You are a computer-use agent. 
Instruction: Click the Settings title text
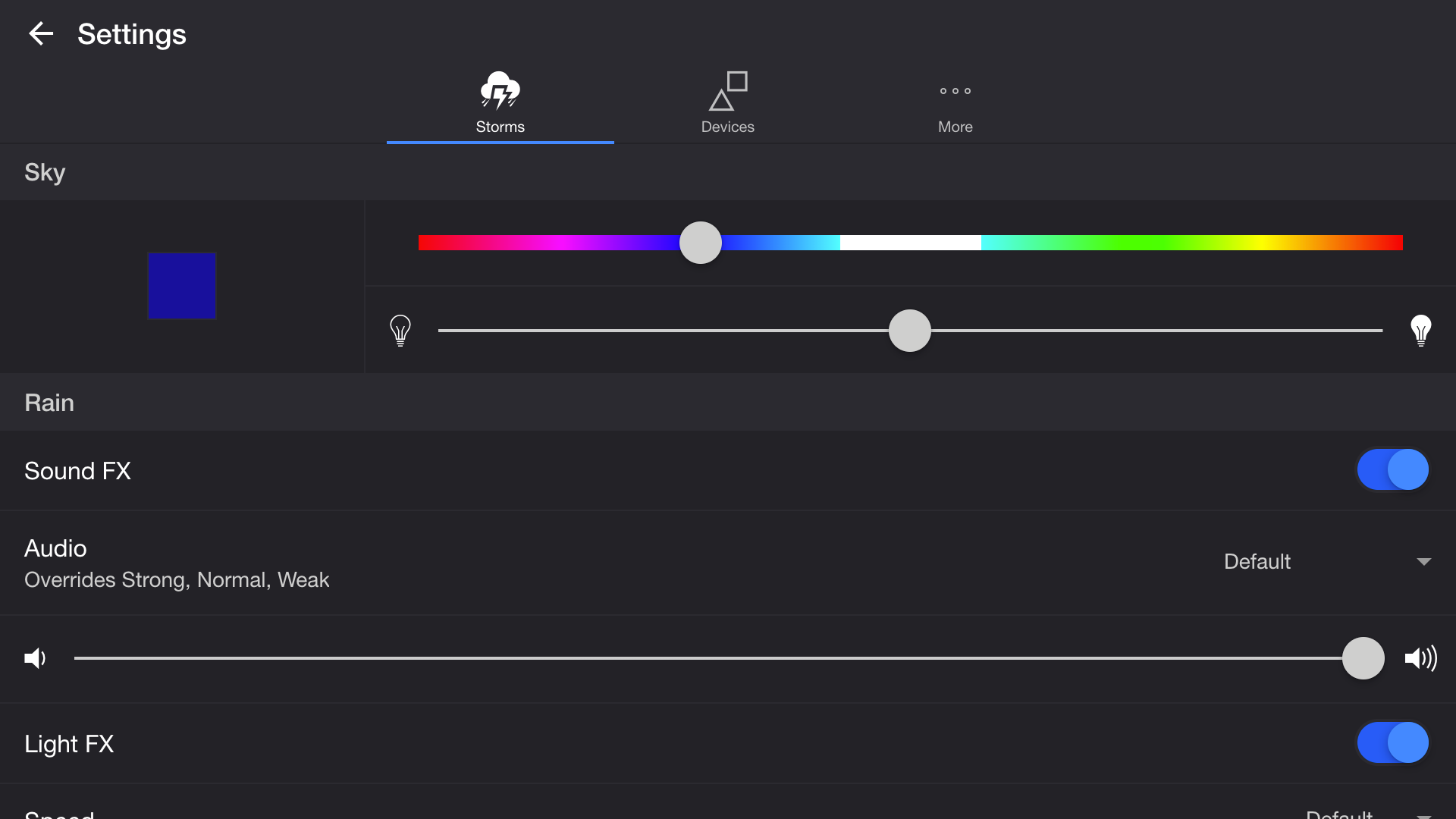132,34
